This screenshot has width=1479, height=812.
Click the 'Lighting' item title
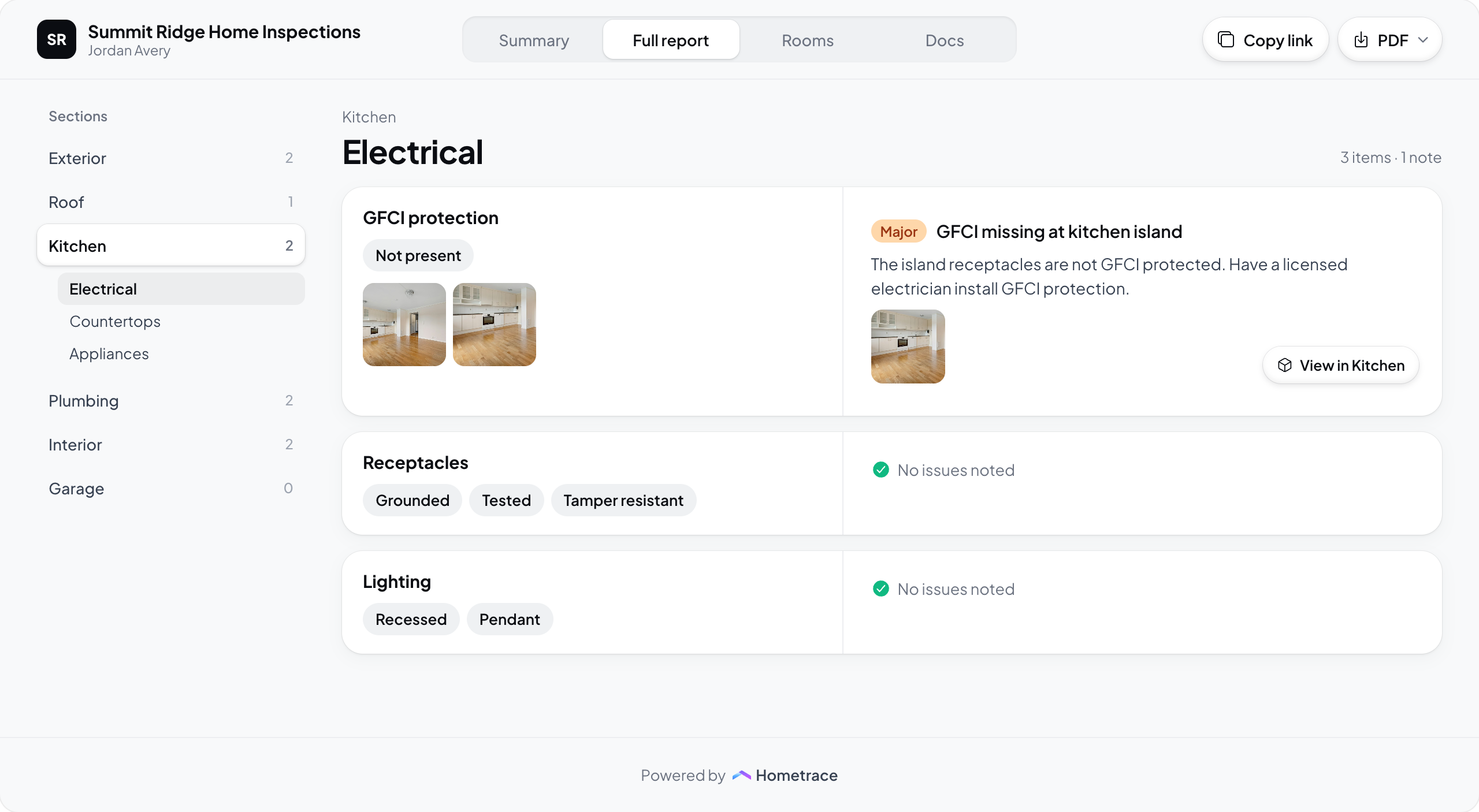point(397,582)
